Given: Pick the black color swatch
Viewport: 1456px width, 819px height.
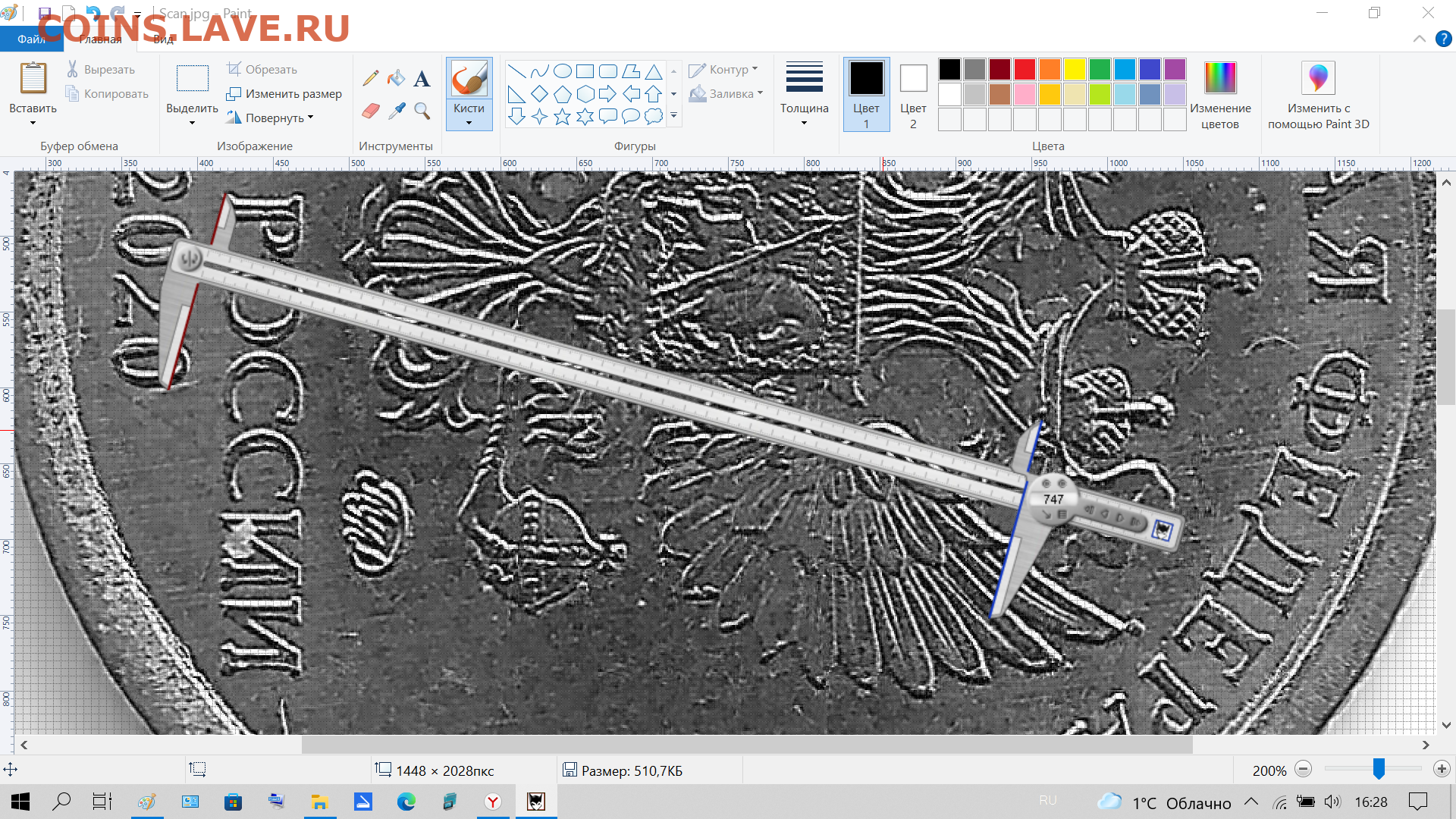Looking at the screenshot, I should [949, 69].
